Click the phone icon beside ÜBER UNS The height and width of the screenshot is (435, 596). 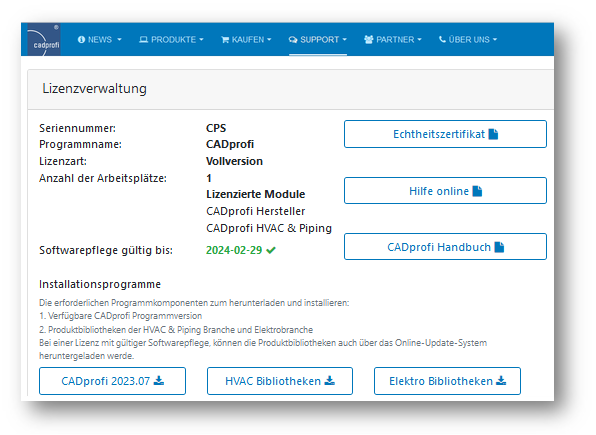click(442, 39)
